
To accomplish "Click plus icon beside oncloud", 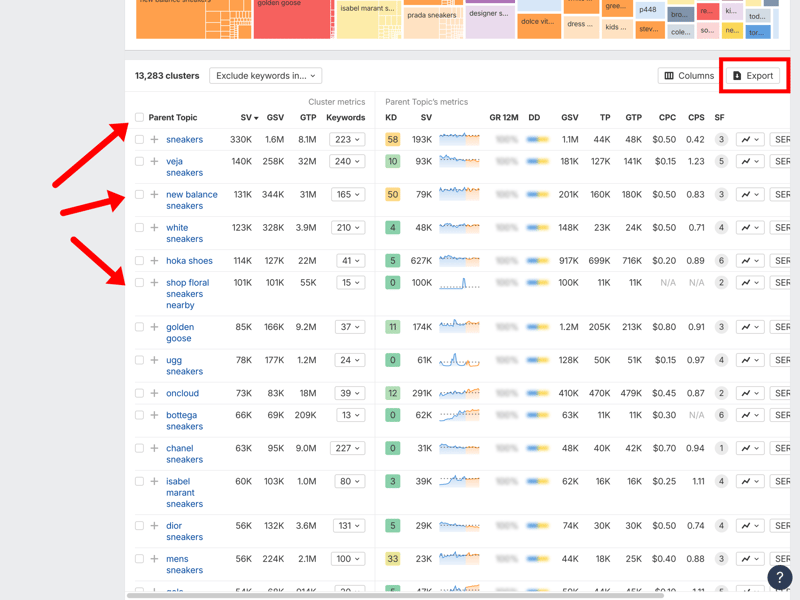I will click(154, 393).
